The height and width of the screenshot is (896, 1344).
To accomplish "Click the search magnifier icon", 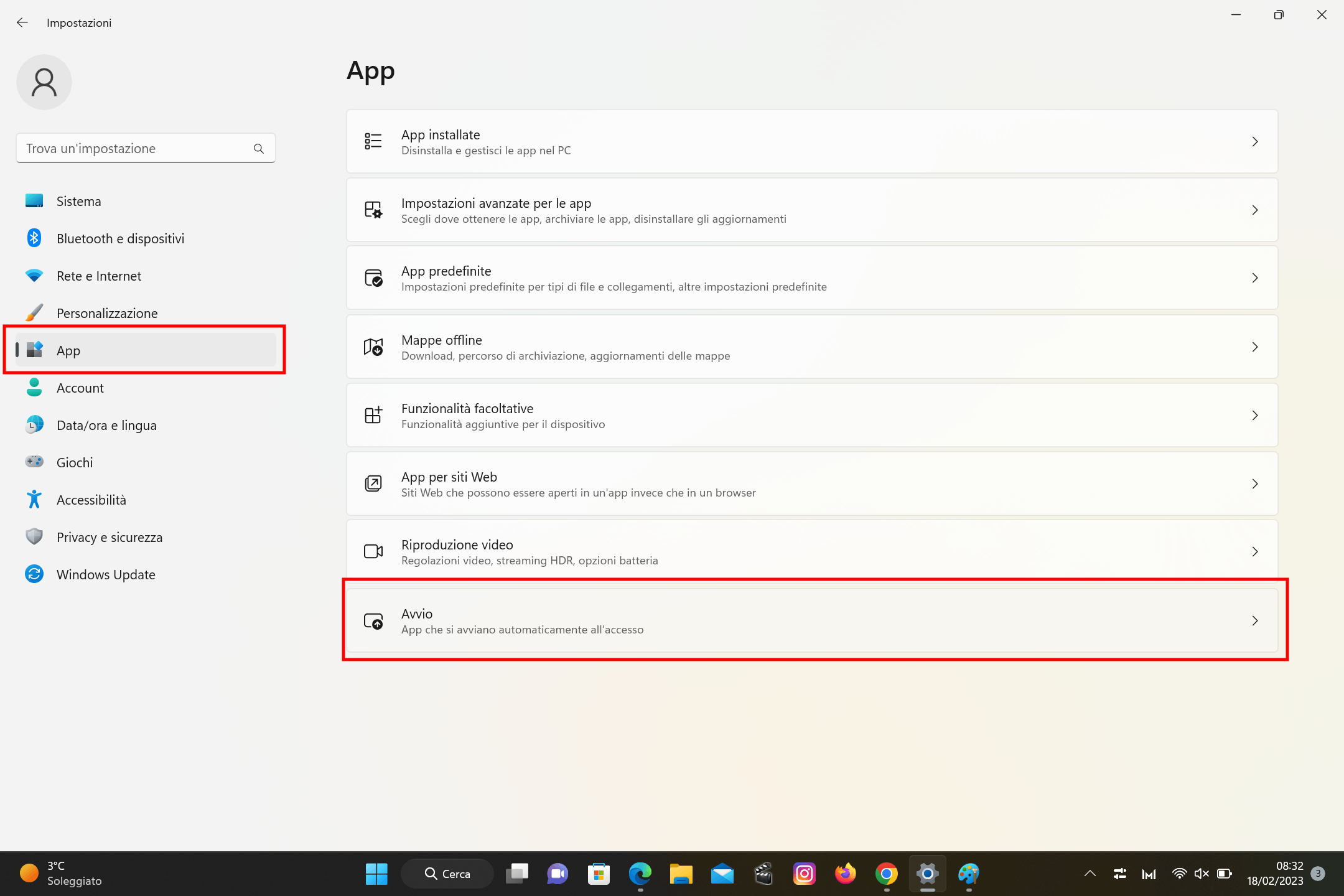I will pos(259,149).
